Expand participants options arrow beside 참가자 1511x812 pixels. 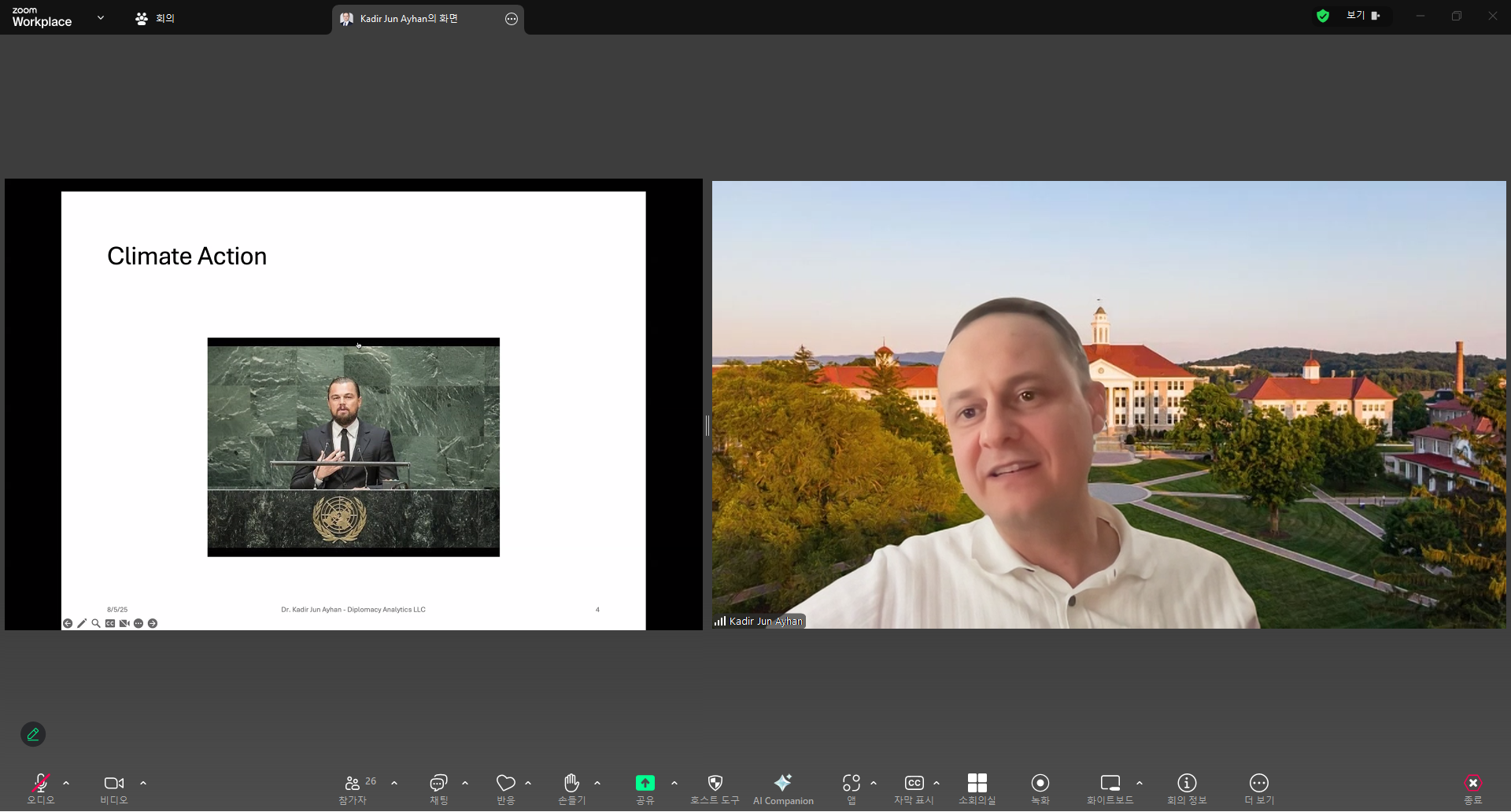(394, 783)
